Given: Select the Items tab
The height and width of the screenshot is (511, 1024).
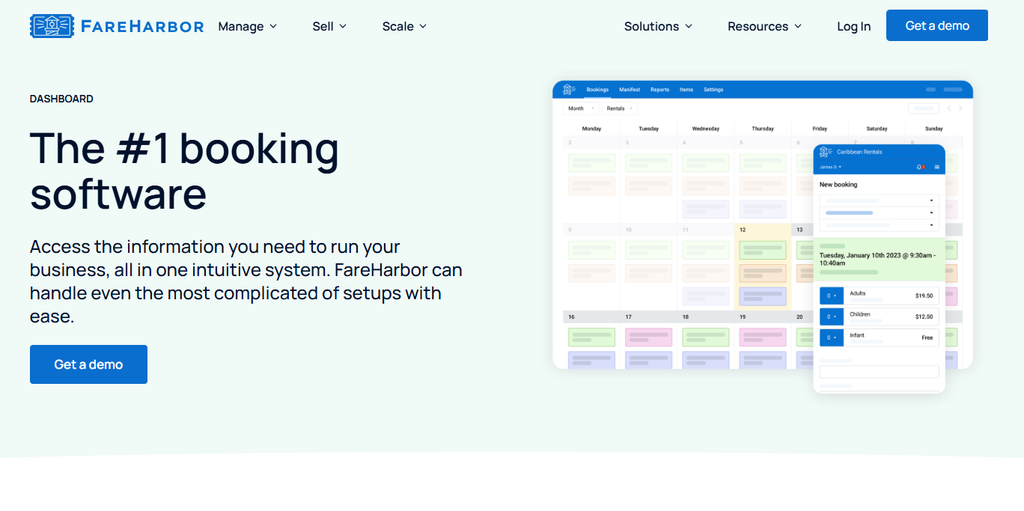Looking at the screenshot, I should tap(686, 90).
